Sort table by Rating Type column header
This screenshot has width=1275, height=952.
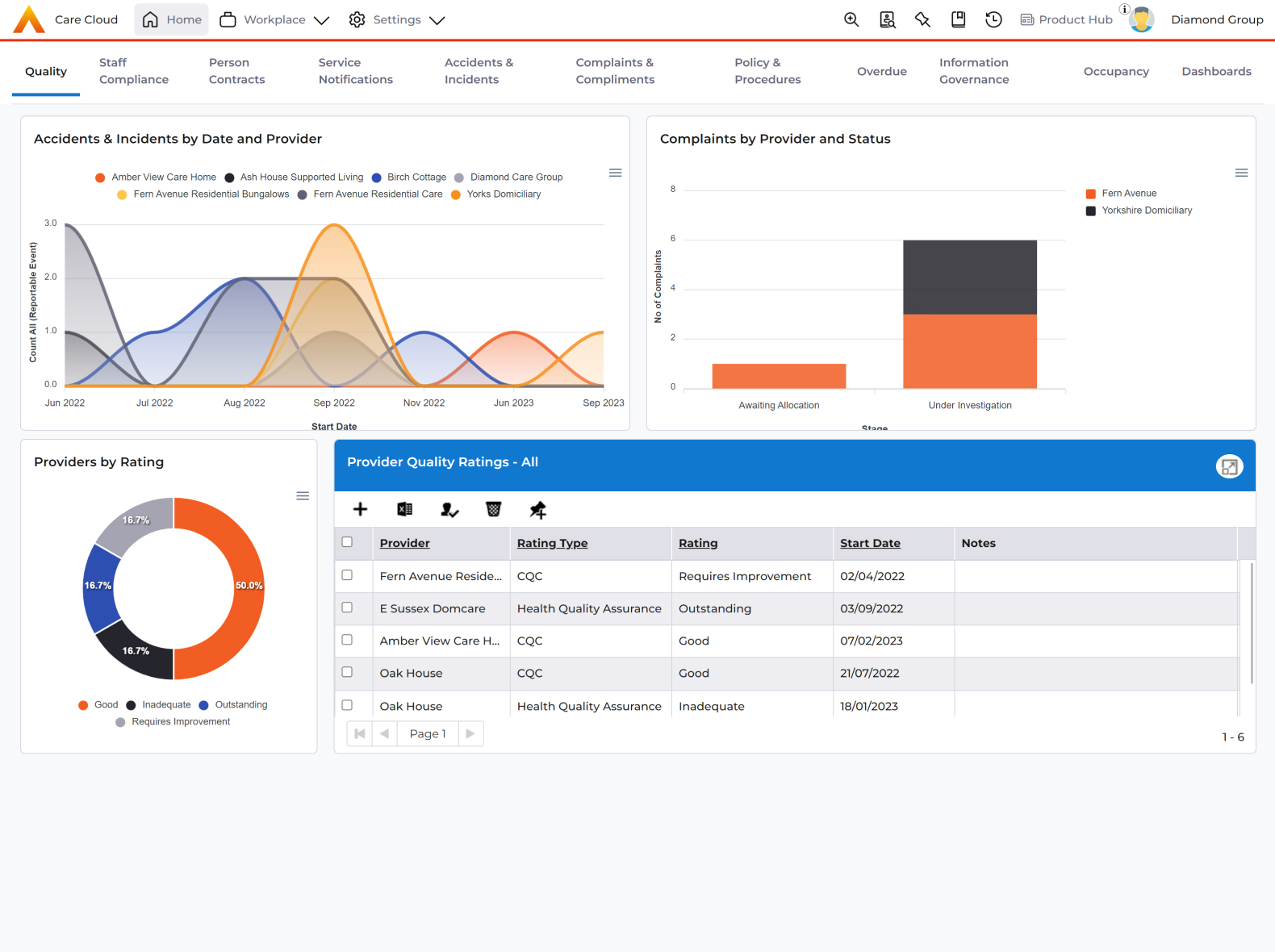pyautogui.click(x=552, y=543)
